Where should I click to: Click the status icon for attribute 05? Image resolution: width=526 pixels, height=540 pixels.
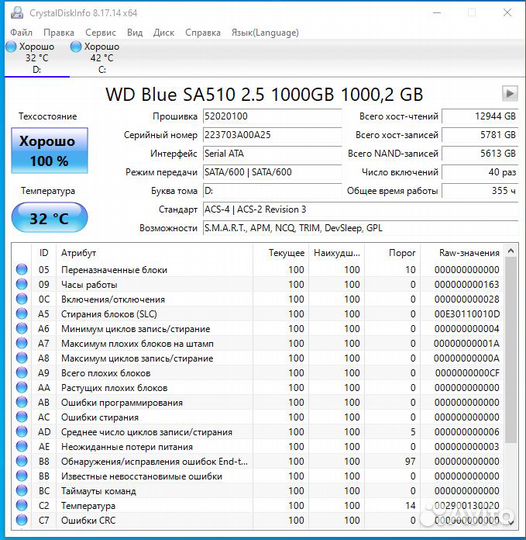click(x=22, y=269)
